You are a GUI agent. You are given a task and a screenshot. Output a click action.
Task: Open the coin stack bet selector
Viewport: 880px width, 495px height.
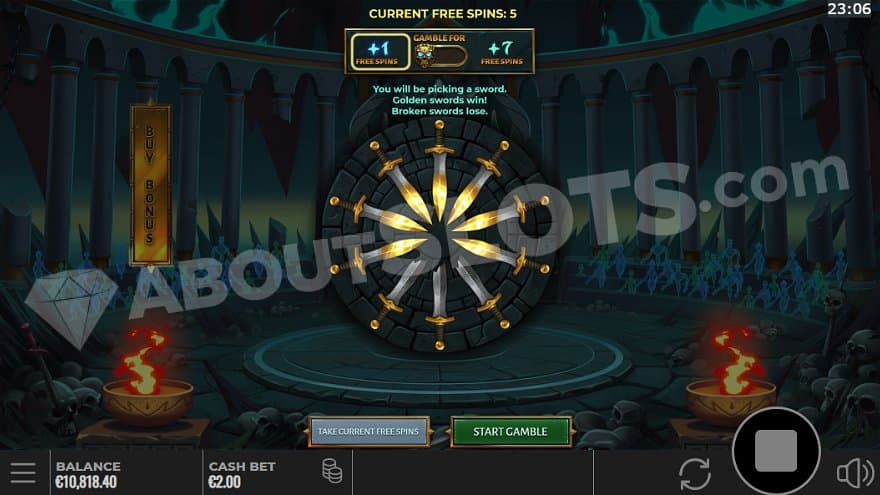point(332,471)
